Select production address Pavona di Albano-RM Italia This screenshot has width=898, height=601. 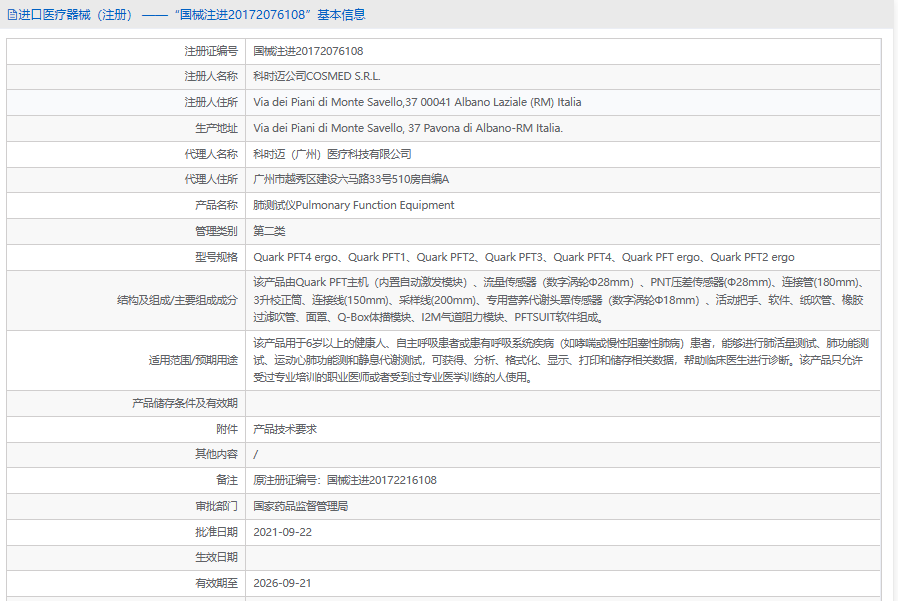click(x=408, y=128)
